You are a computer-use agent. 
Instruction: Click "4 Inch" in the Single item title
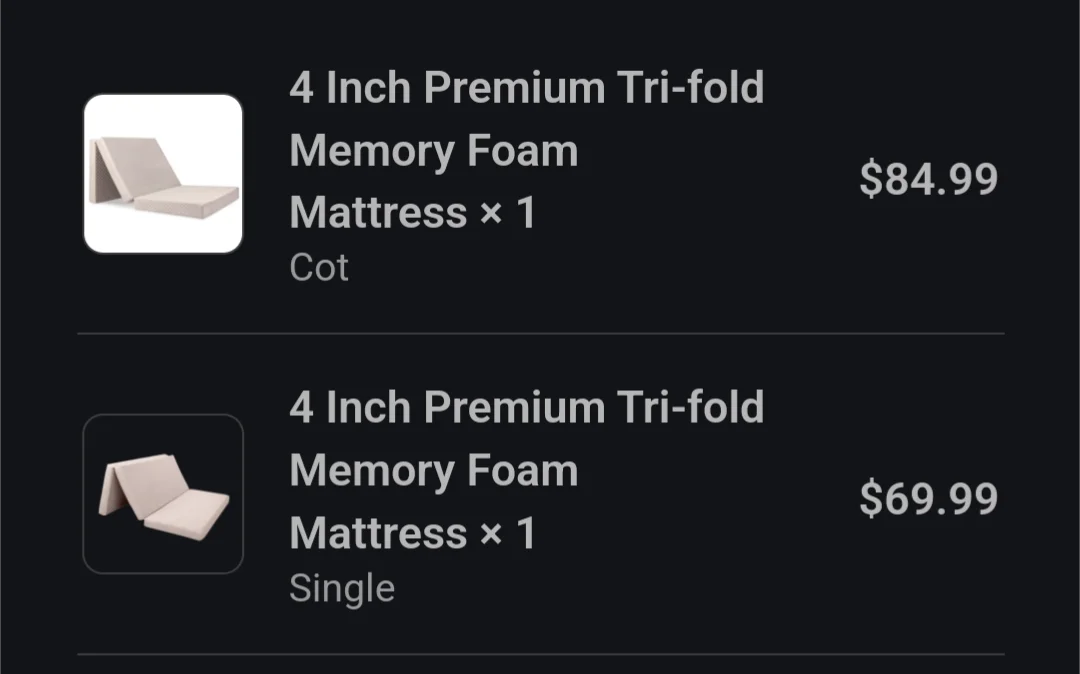350,408
